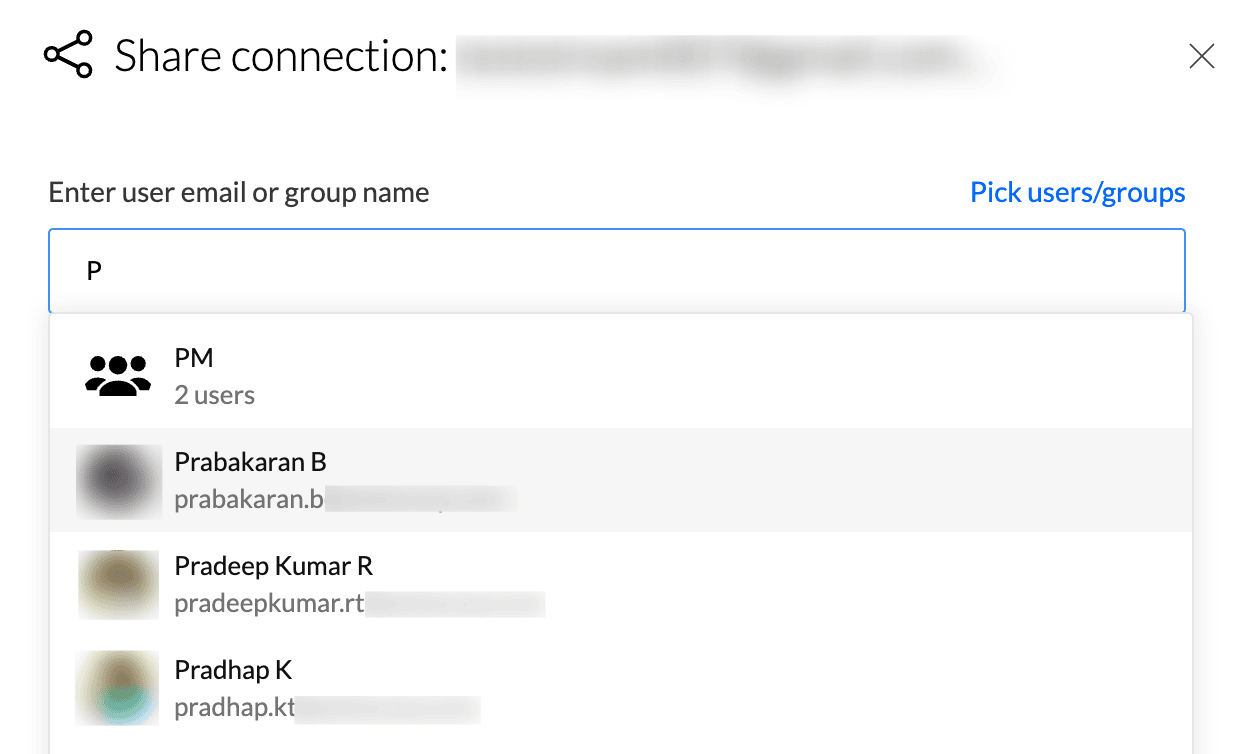Click the typed letter P in search box
The height and width of the screenshot is (754, 1246).
[x=94, y=271]
